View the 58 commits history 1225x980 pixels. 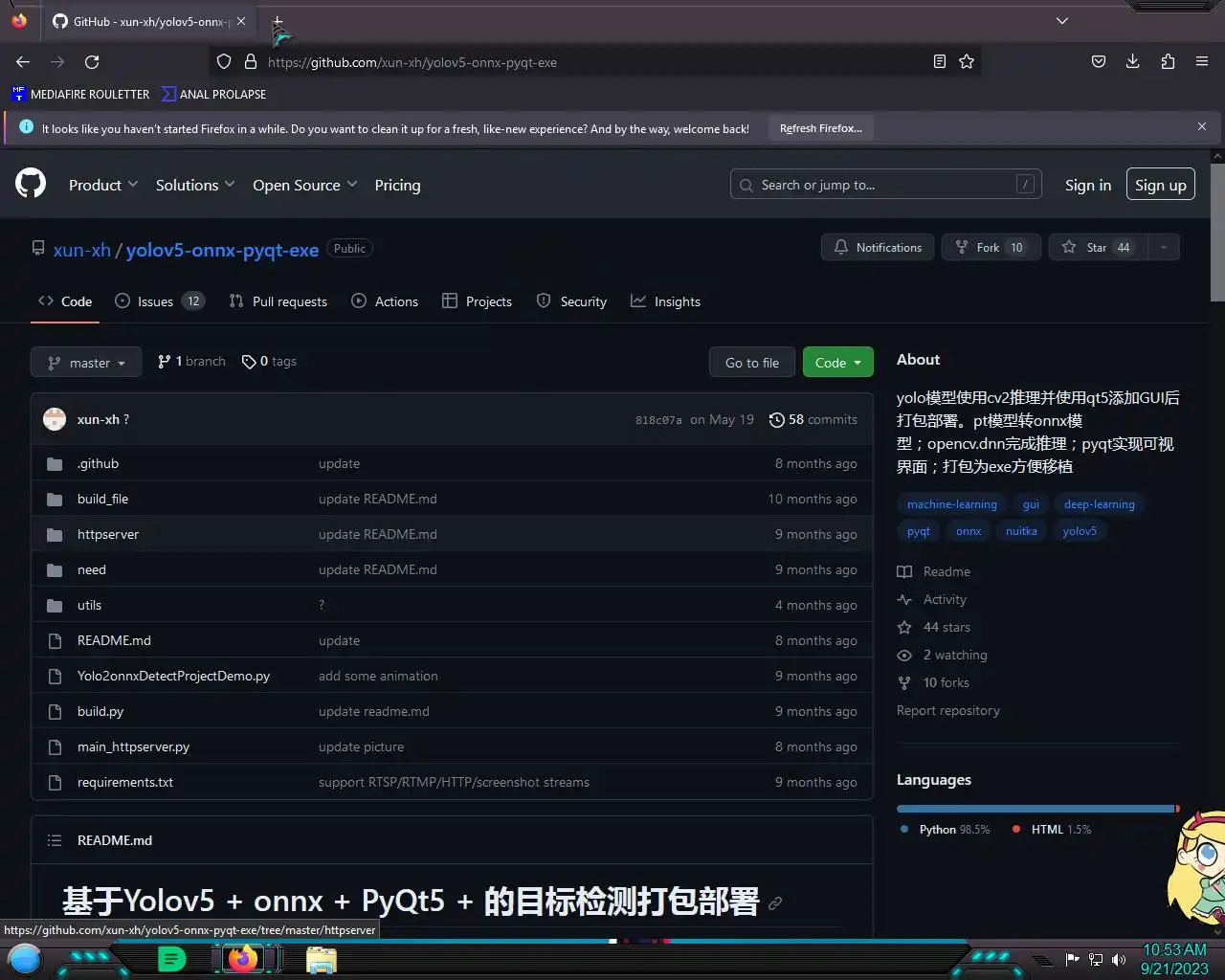813,419
